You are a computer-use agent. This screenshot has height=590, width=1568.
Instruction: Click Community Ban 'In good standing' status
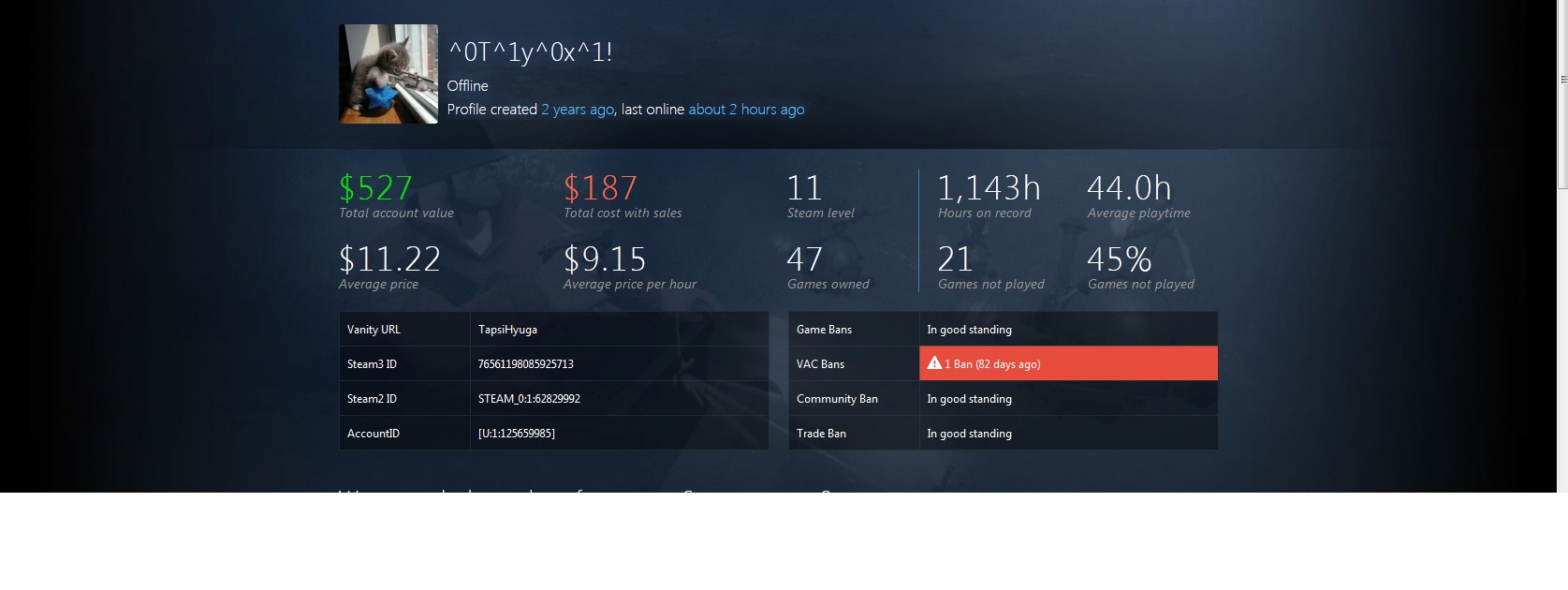point(969,399)
